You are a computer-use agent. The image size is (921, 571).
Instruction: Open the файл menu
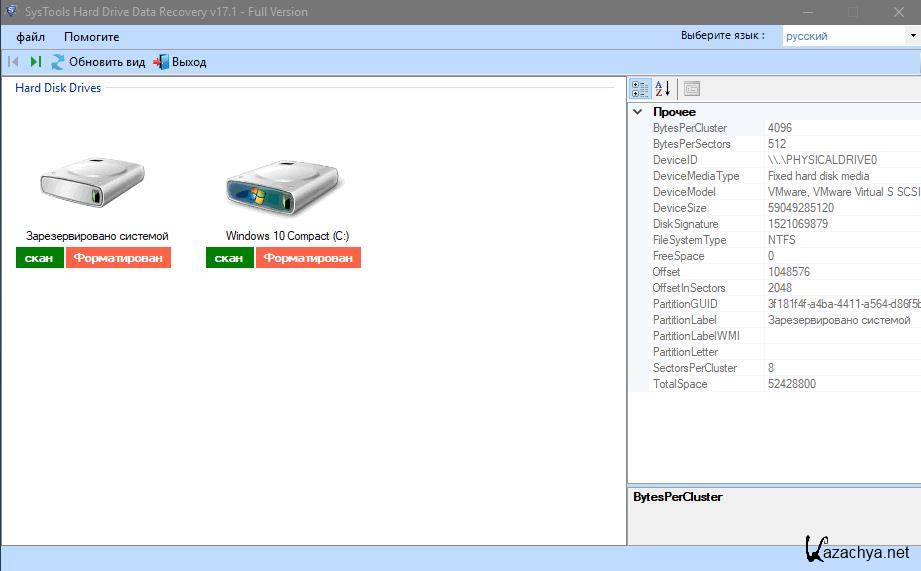(30, 37)
